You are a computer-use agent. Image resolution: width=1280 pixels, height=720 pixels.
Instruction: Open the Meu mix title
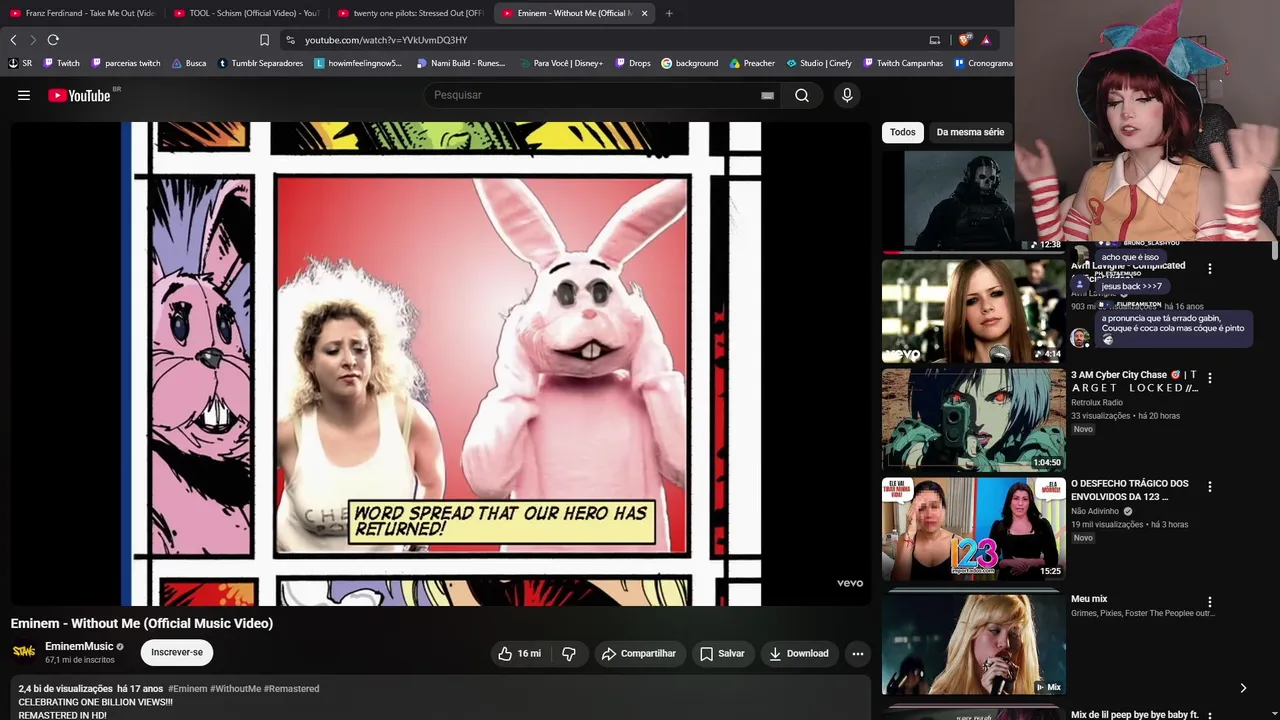click(x=1089, y=599)
